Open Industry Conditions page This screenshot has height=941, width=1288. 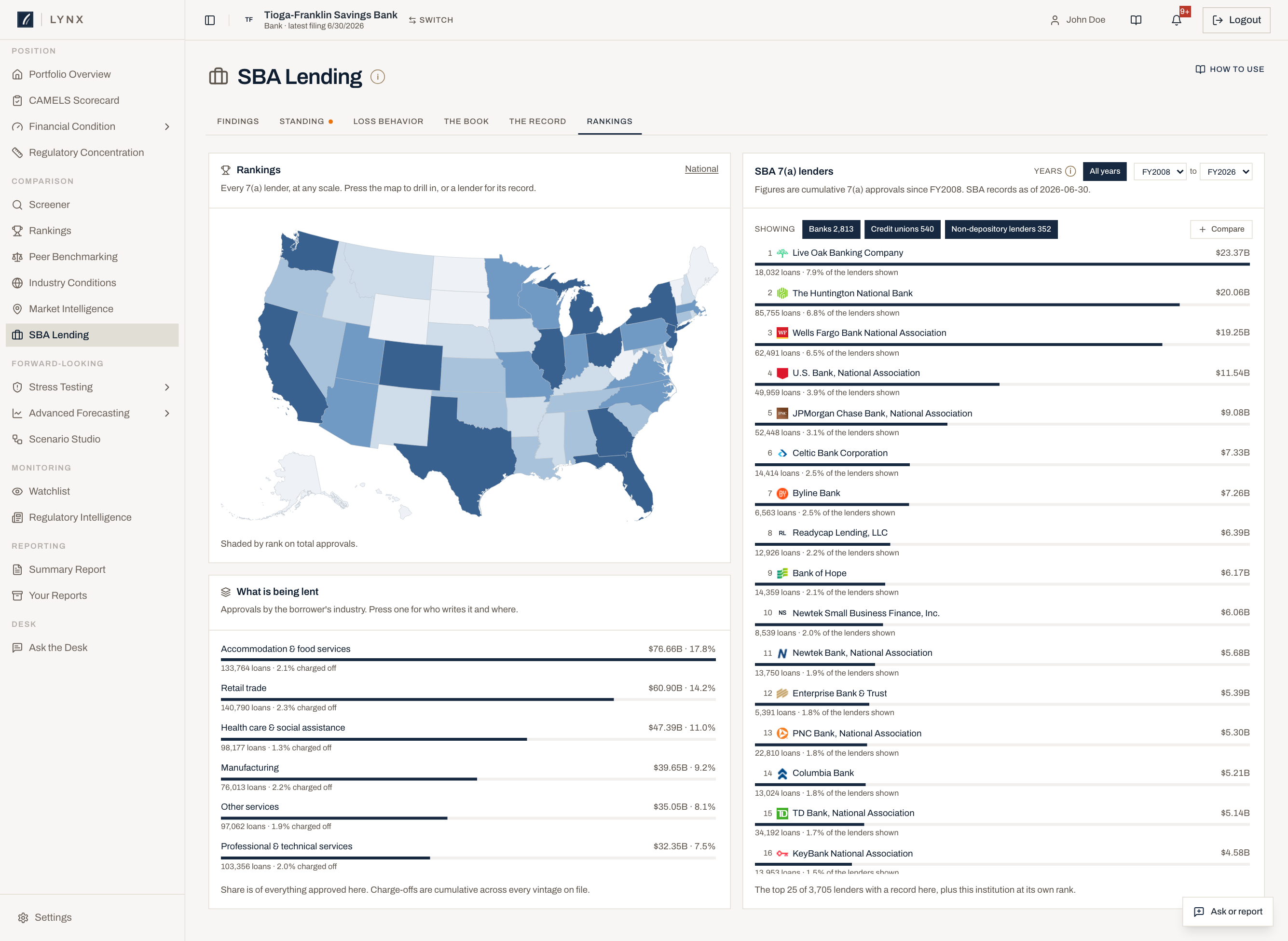point(92,283)
